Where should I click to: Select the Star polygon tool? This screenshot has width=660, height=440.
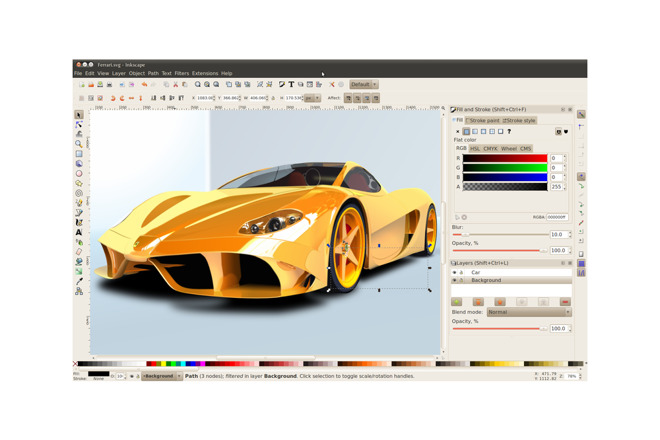[x=79, y=183]
